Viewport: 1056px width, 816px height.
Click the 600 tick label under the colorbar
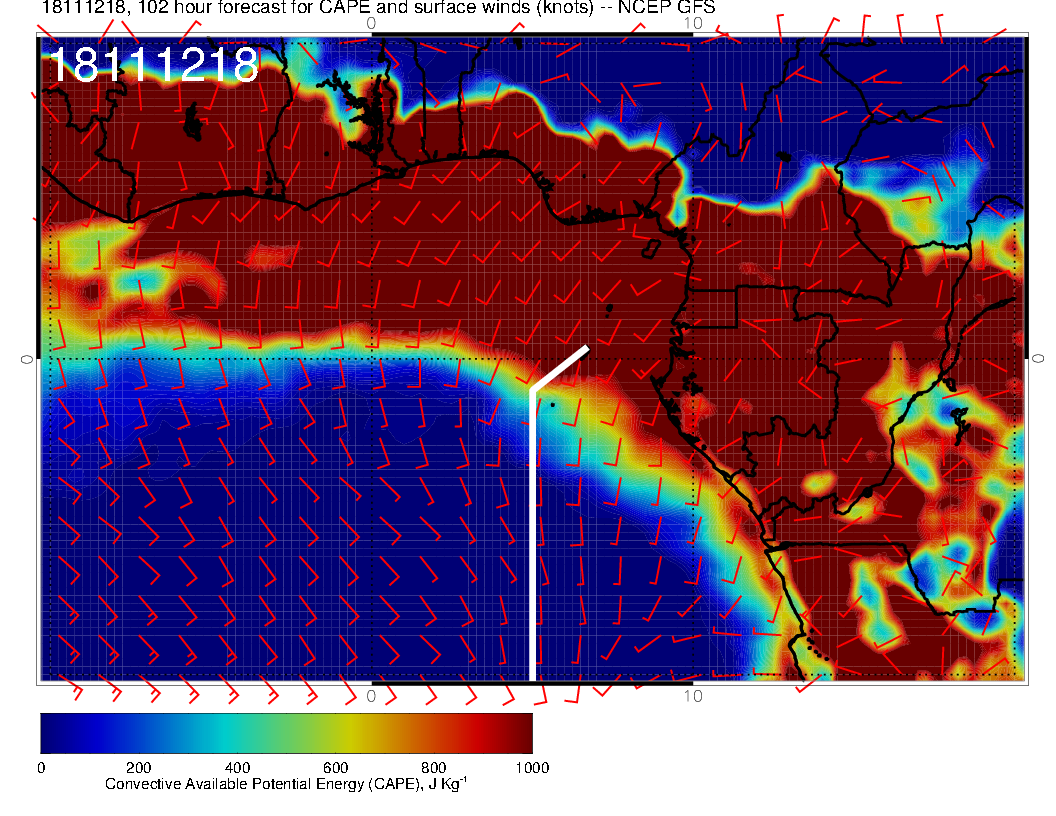(x=335, y=768)
